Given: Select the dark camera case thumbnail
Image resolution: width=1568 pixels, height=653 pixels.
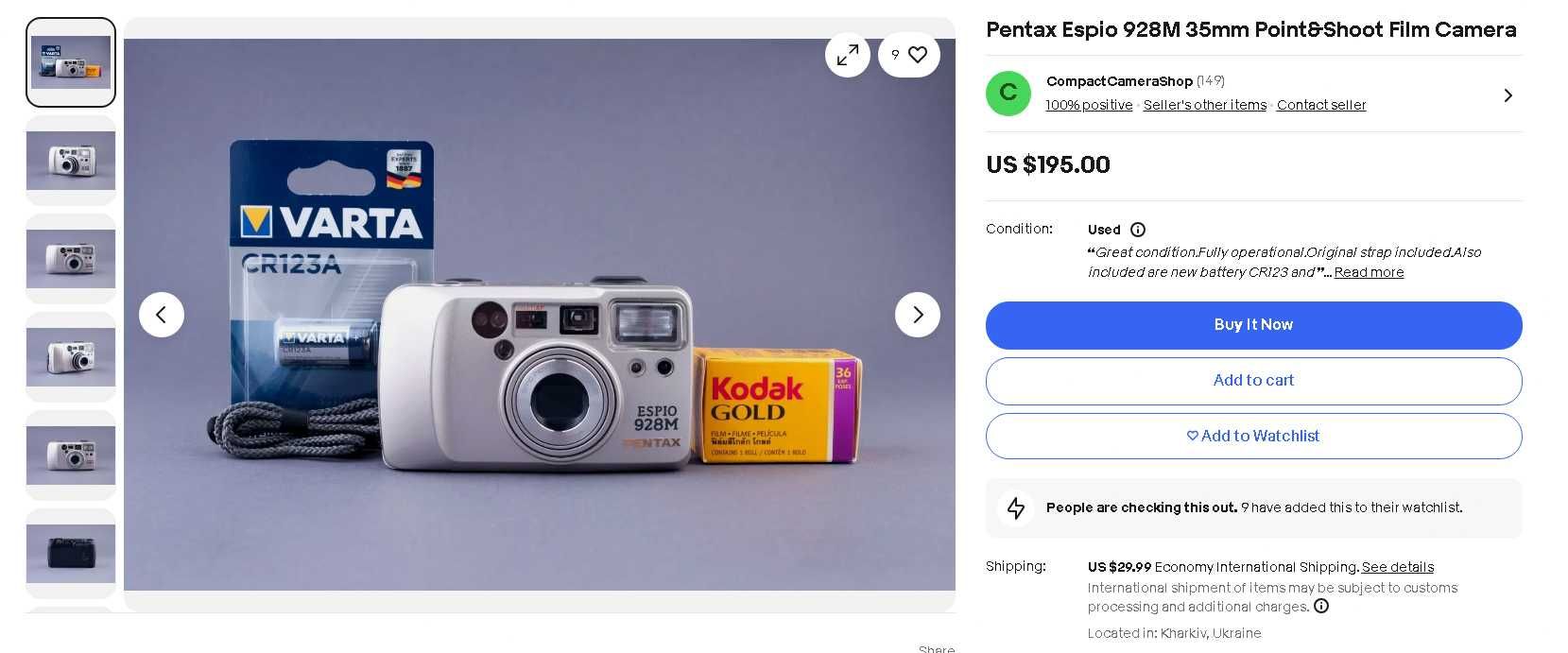Looking at the screenshot, I should [x=71, y=553].
